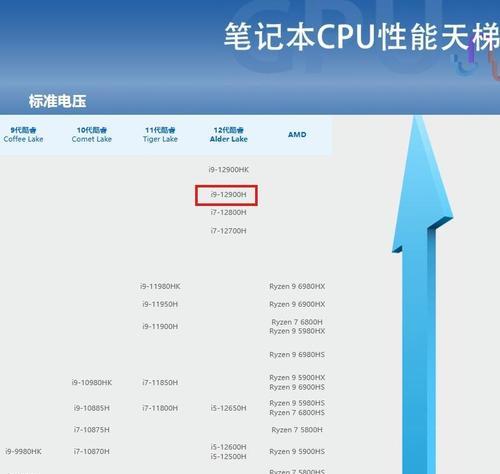Click the Ryzen 7 6800H entry
This screenshot has width=500, height=474.
tap(297, 322)
